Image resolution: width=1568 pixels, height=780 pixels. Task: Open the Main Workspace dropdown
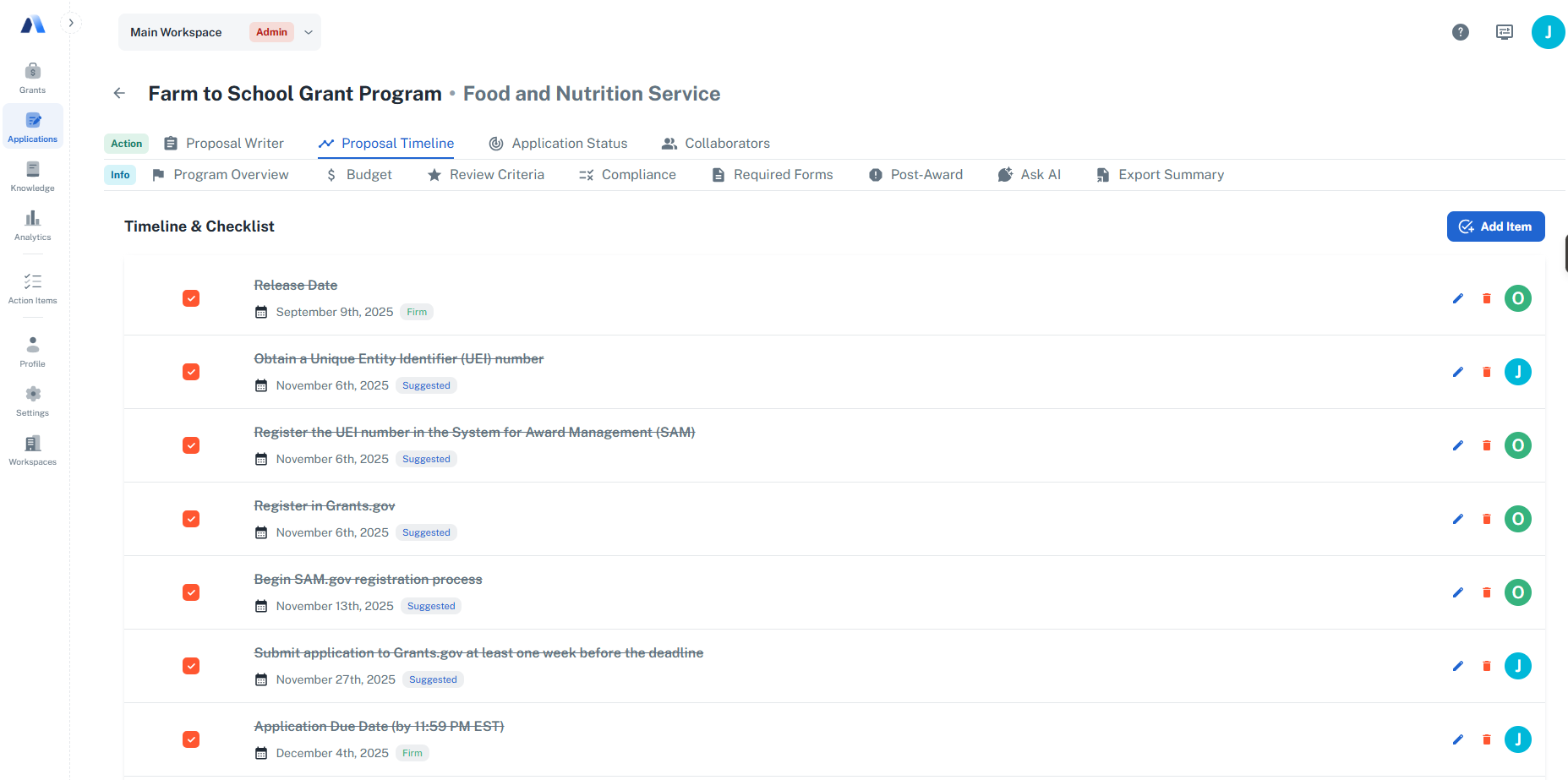point(220,32)
